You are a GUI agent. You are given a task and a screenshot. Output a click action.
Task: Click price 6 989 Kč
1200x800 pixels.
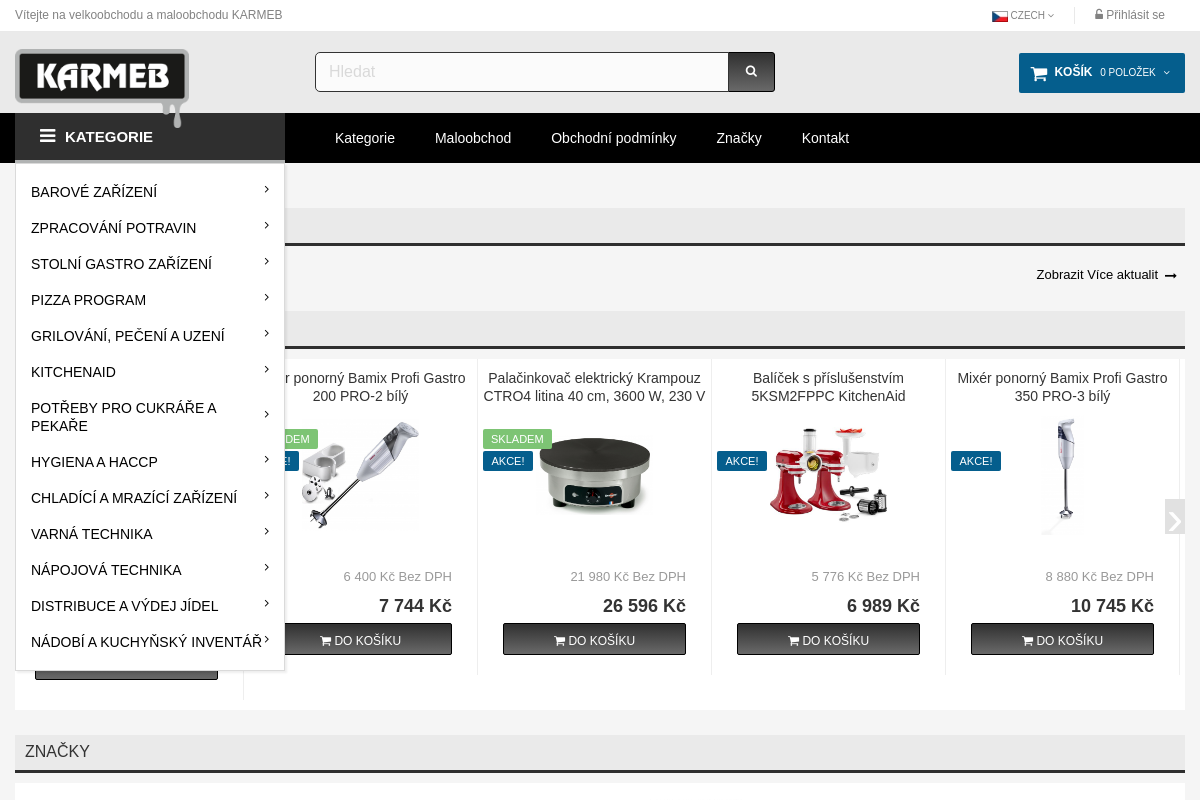click(883, 606)
